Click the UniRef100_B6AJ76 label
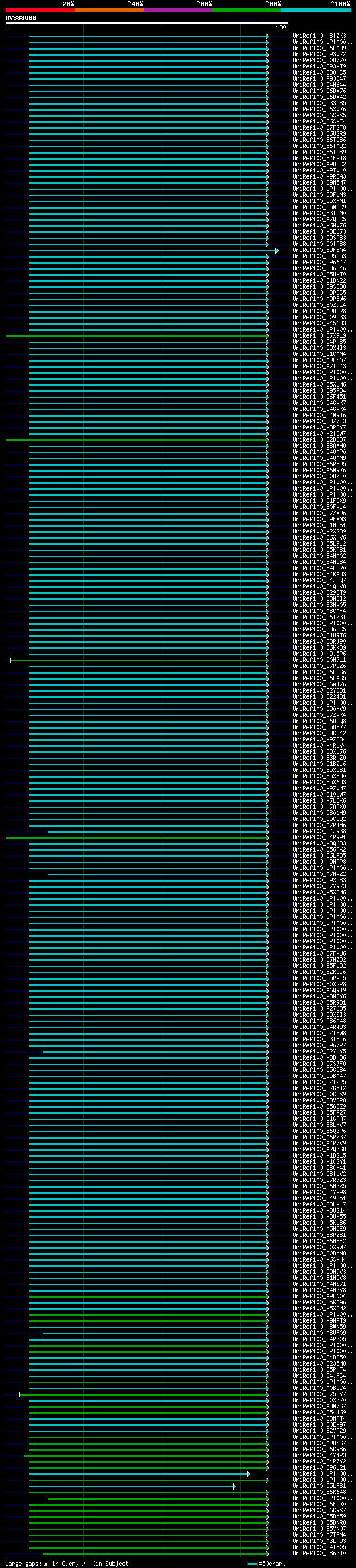Image resolution: width=356 pixels, height=1568 pixels. click(319, 684)
